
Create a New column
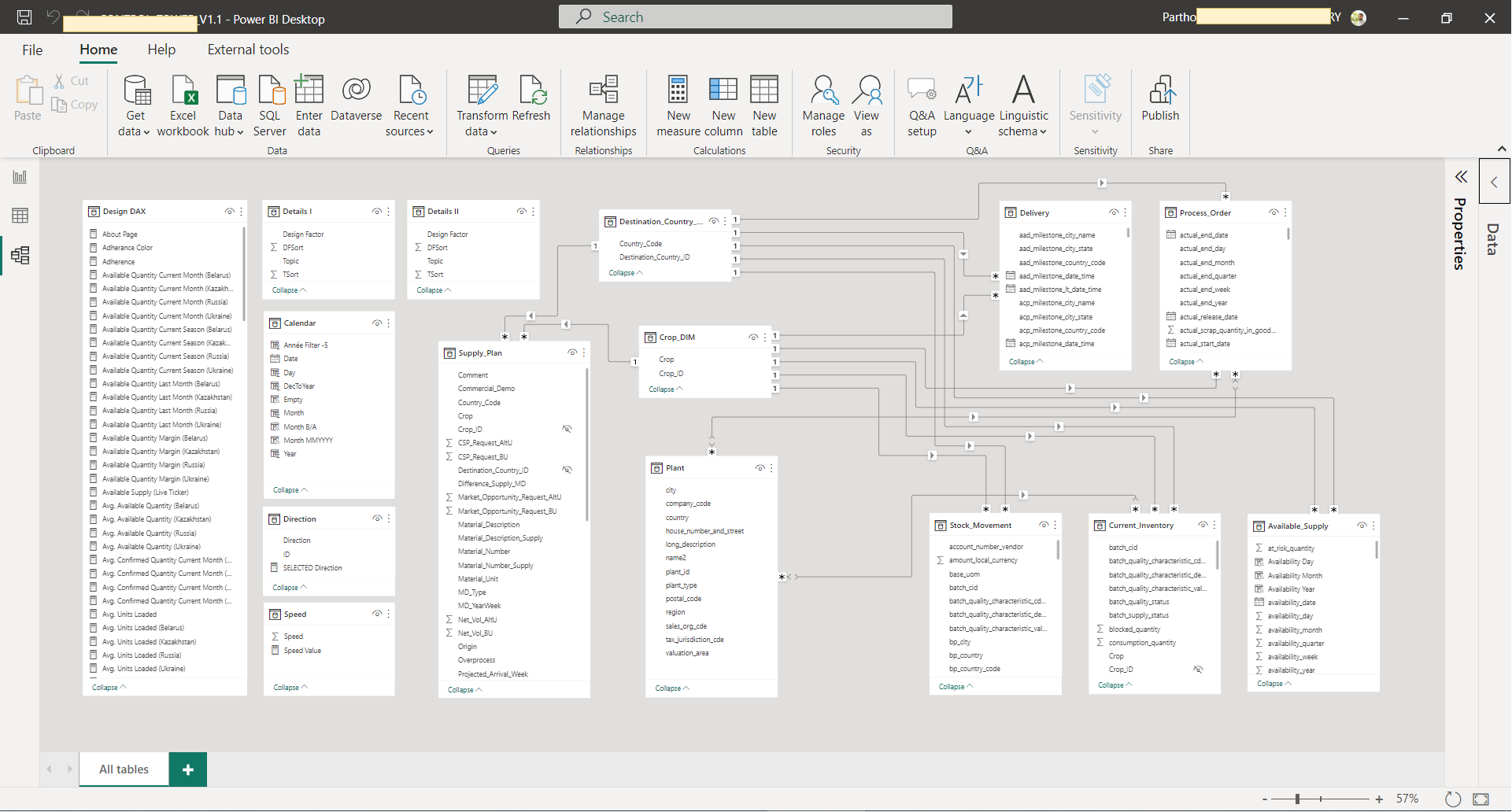pos(723,106)
